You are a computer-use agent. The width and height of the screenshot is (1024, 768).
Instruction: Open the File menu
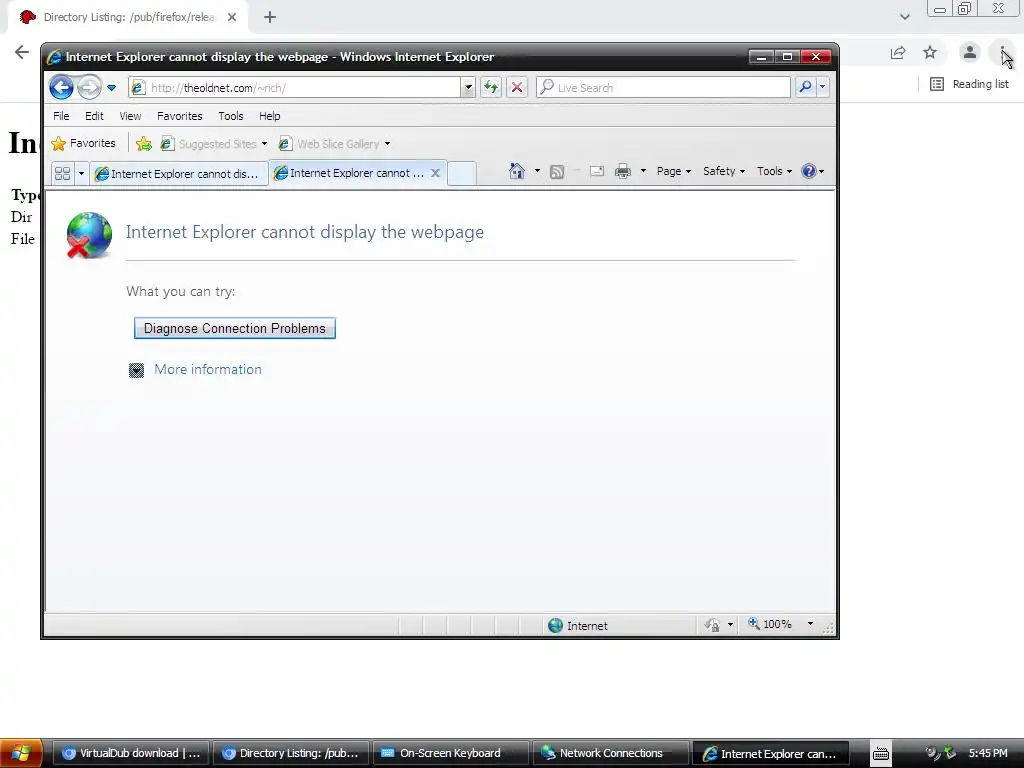coord(61,116)
